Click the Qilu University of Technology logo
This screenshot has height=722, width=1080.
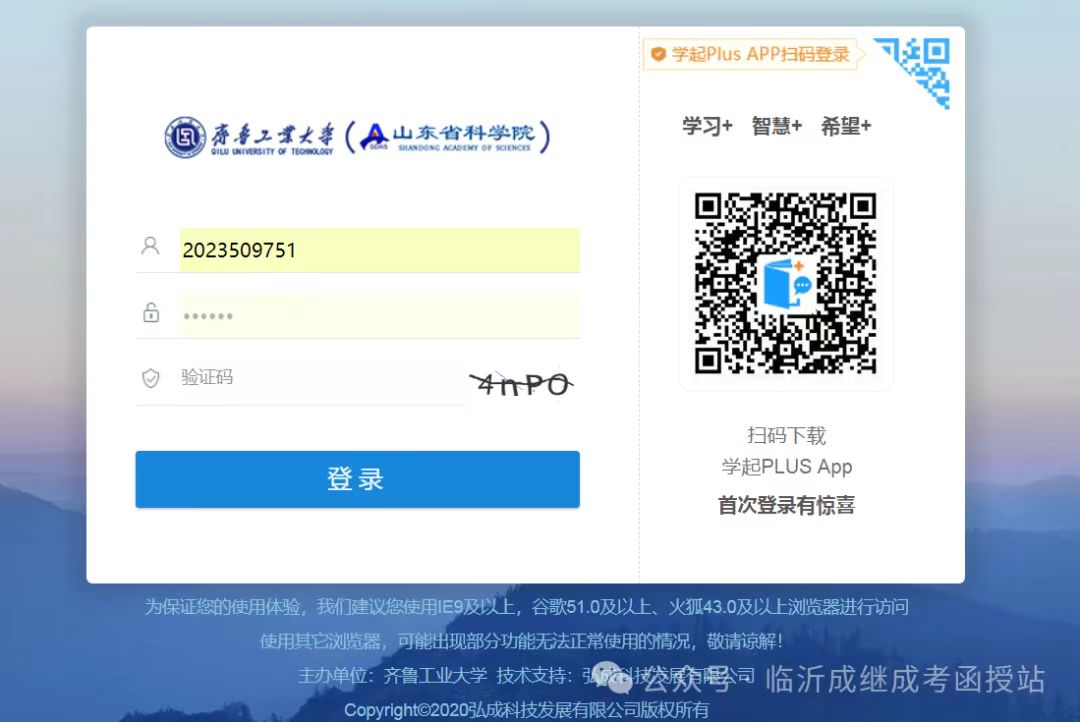click(x=249, y=137)
